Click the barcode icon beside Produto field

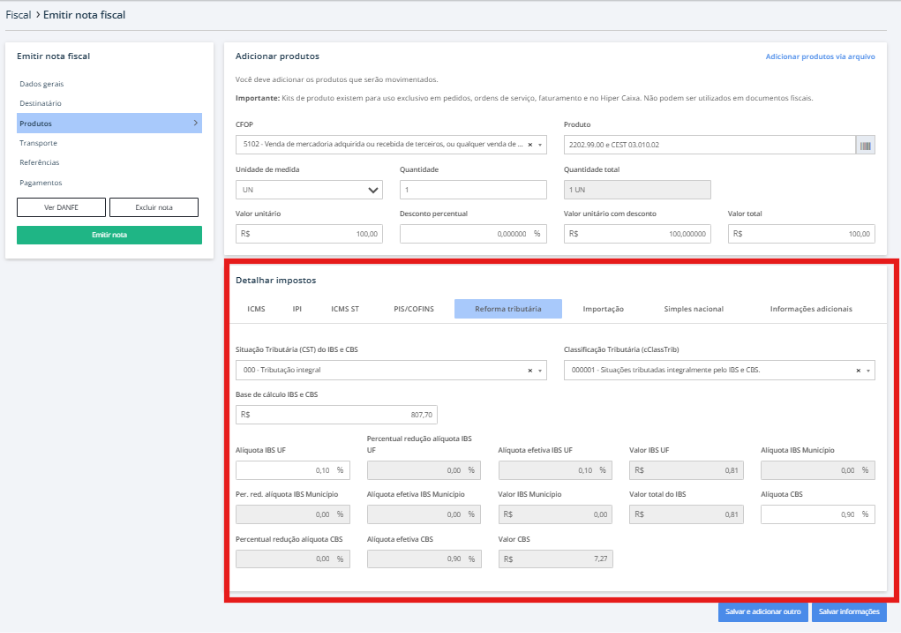coord(865,145)
